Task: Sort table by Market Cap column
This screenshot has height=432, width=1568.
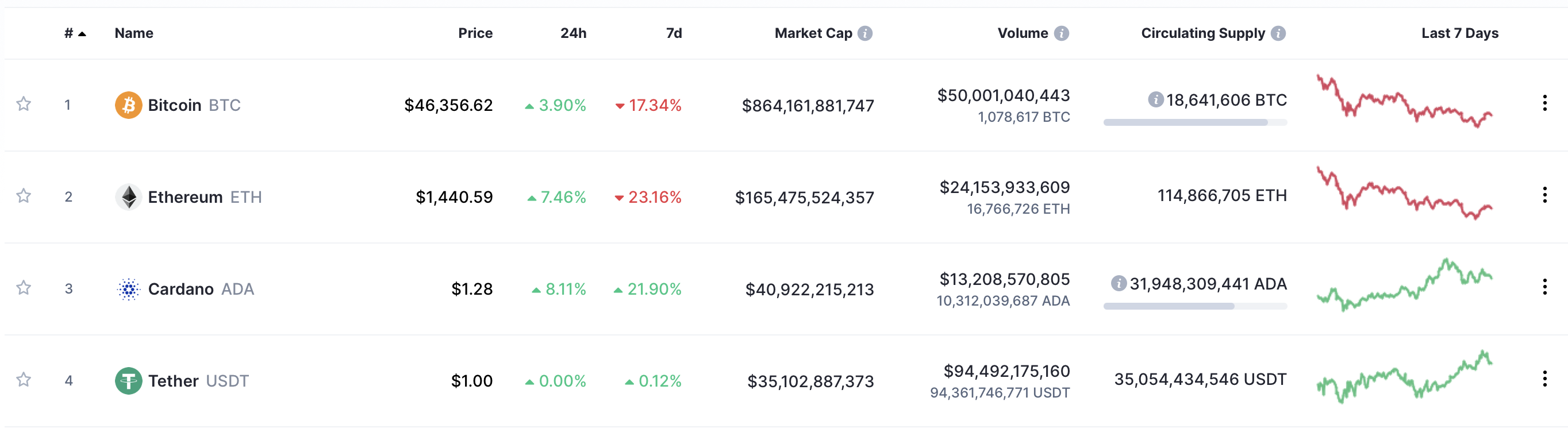Action: pyautogui.click(x=813, y=33)
